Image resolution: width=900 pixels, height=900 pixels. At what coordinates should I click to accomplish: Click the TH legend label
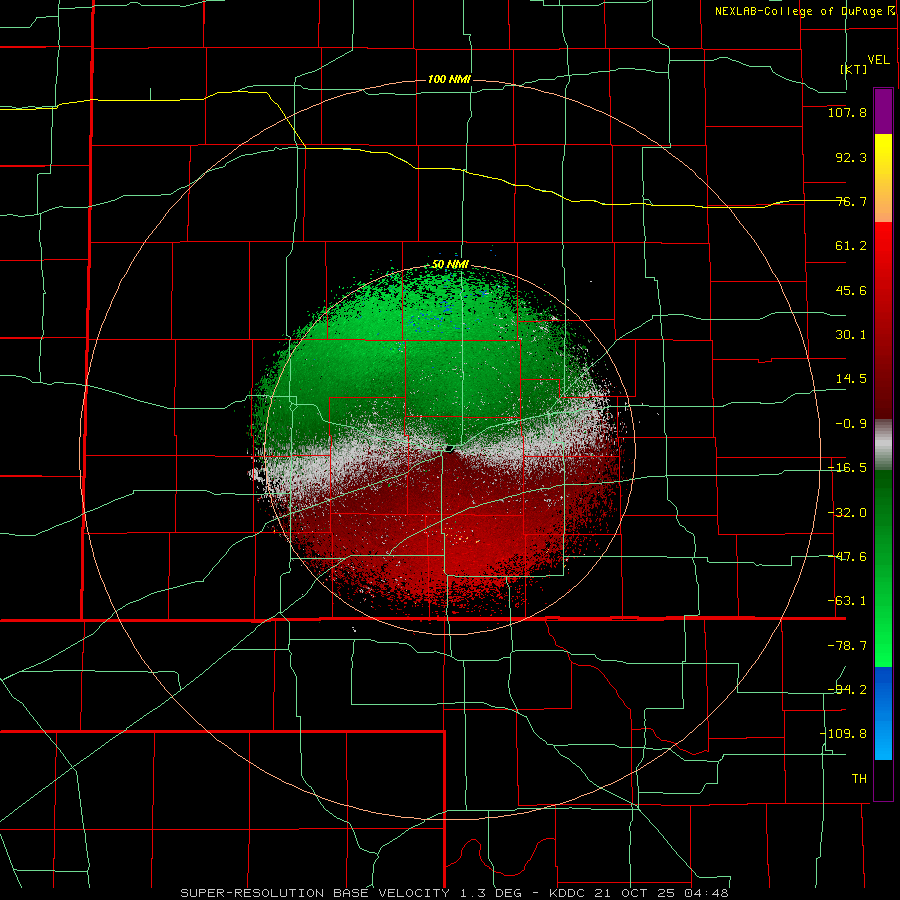(x=859, y=779)
